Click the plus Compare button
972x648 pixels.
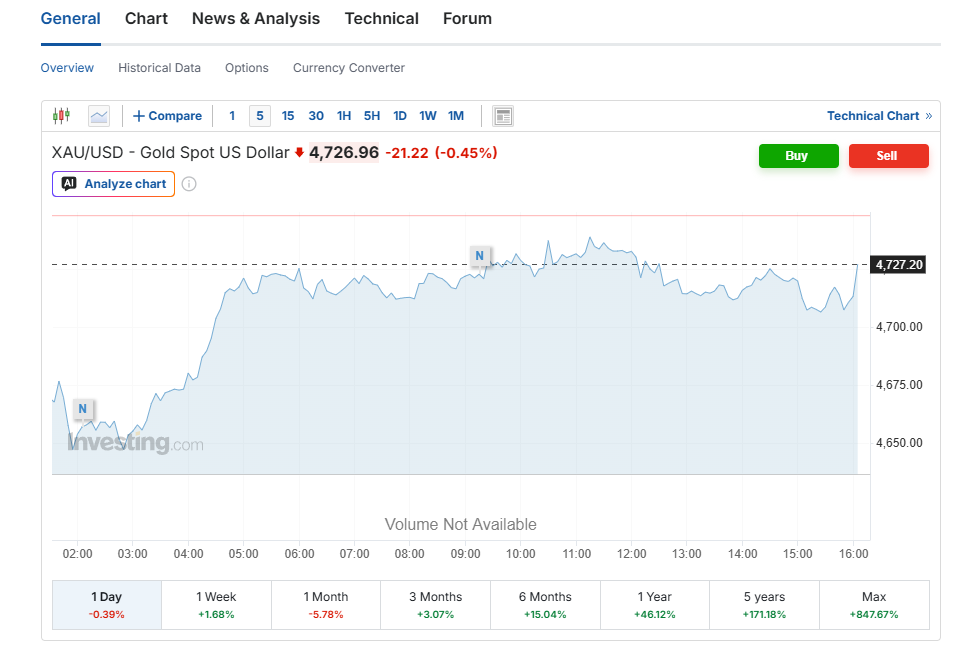(x=167, y=116)
